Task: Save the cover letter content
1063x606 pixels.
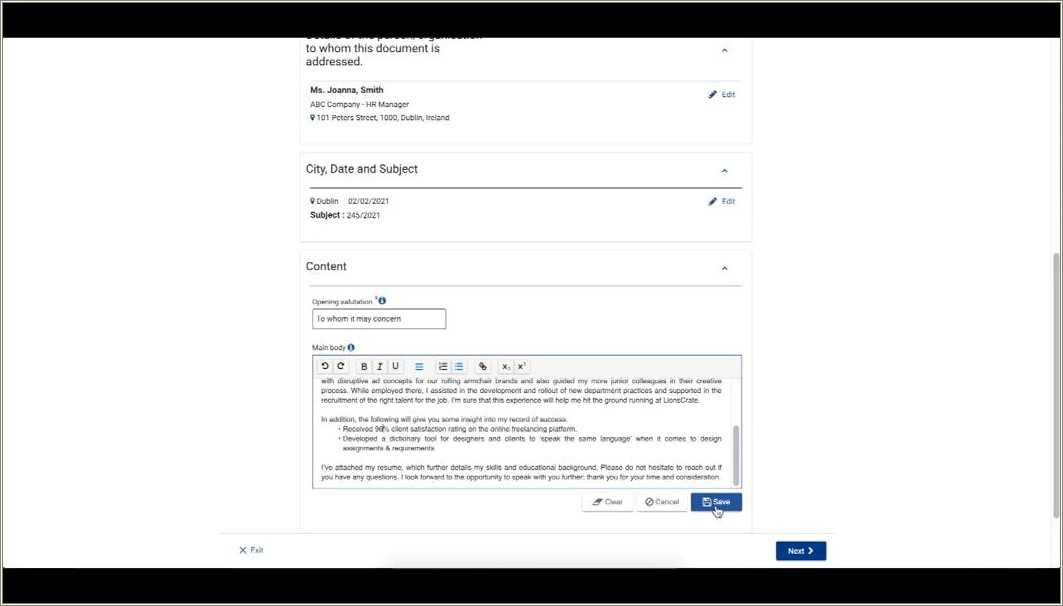Action: (716, 502)
